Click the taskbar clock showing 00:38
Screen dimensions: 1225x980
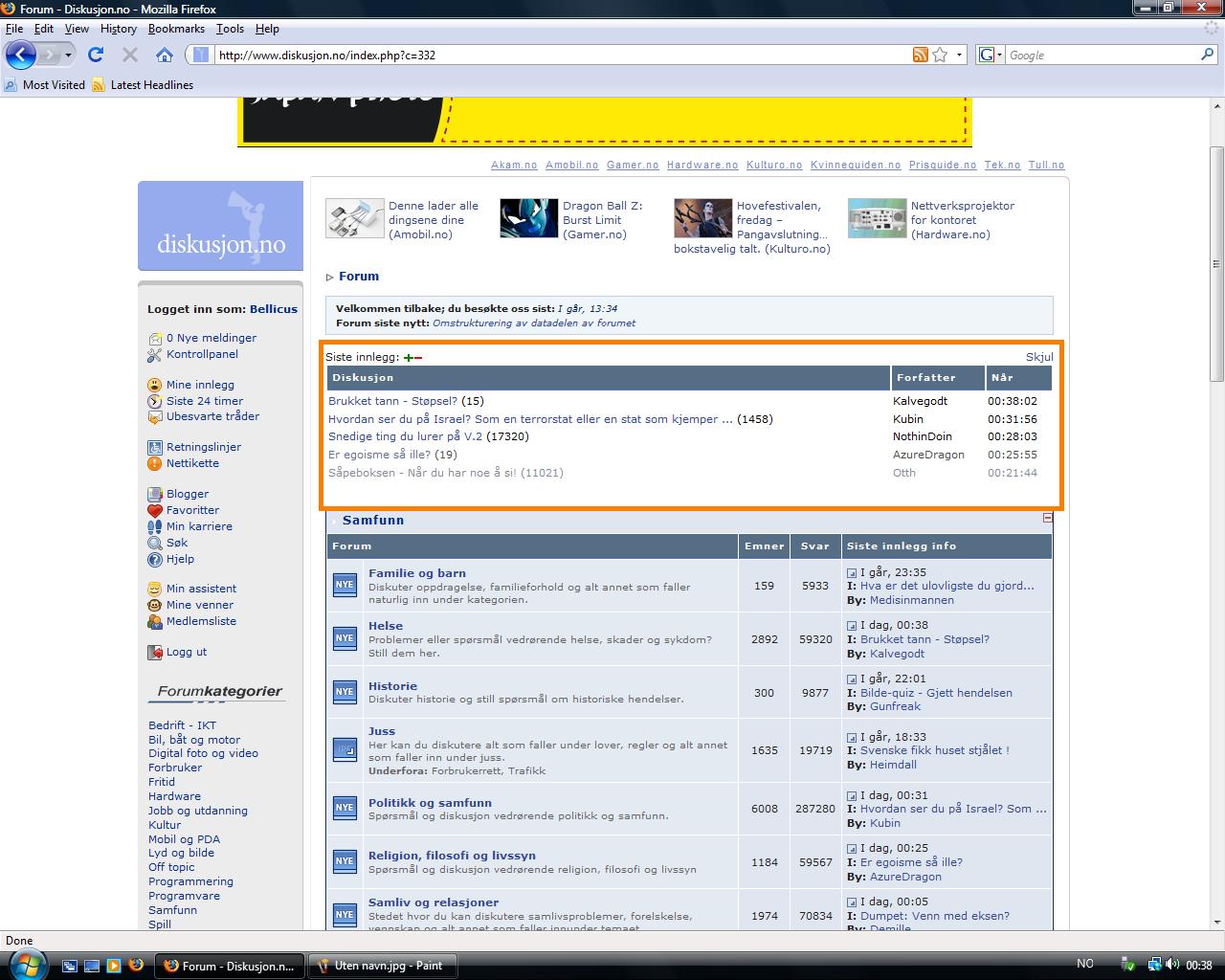[1199, 966]
